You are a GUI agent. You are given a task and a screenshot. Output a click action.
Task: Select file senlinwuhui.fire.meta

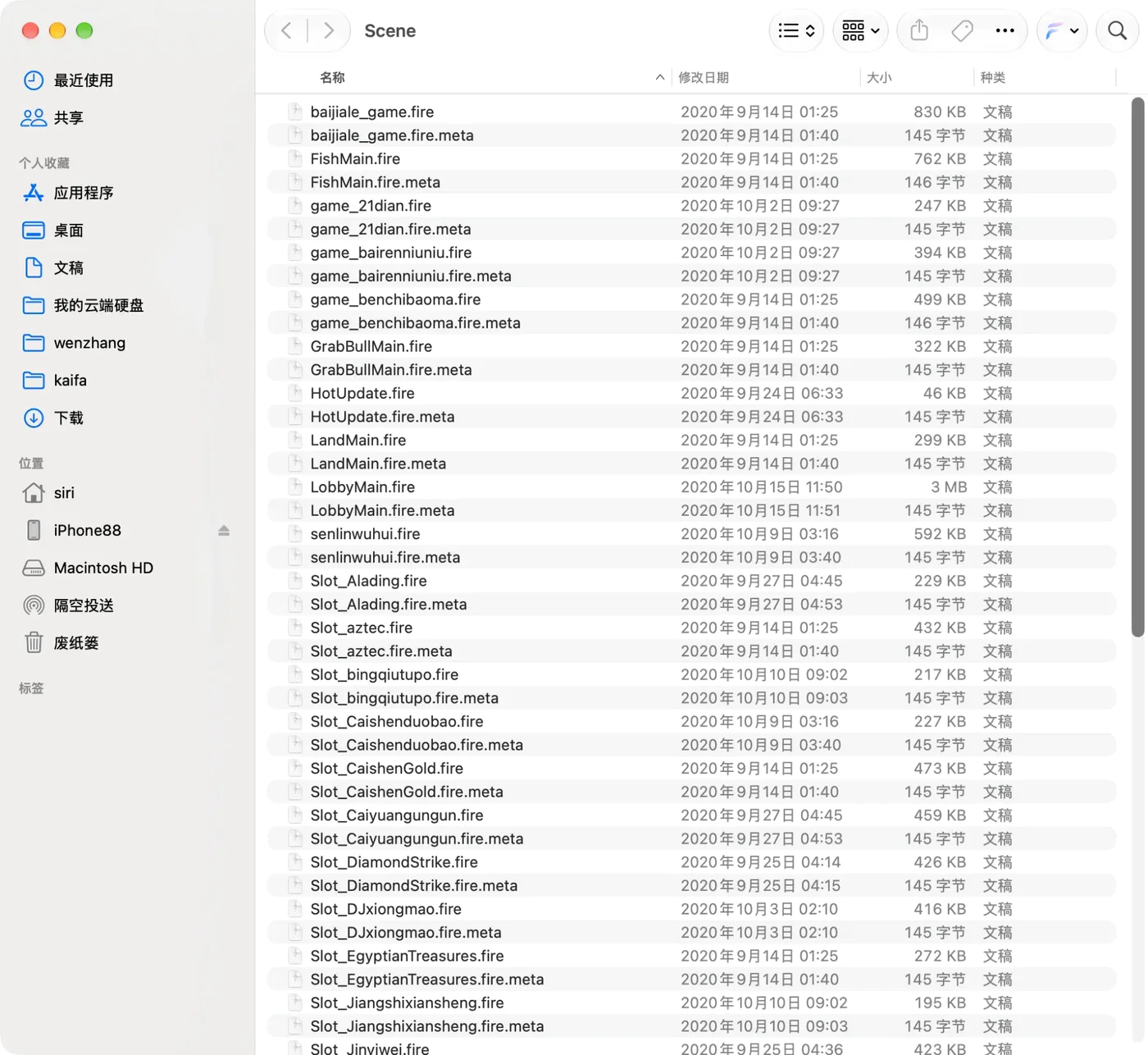coord(691,558)
